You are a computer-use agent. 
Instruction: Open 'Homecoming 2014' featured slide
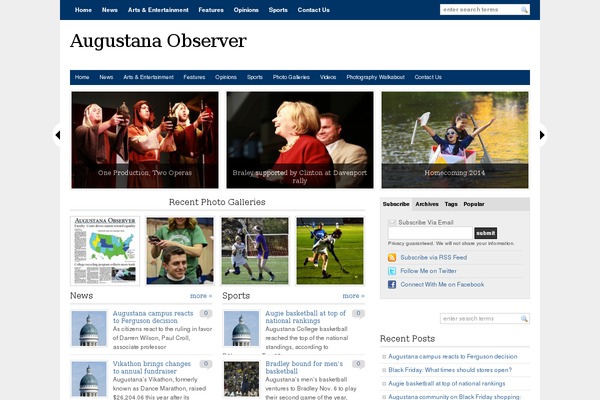pos(455,140)
